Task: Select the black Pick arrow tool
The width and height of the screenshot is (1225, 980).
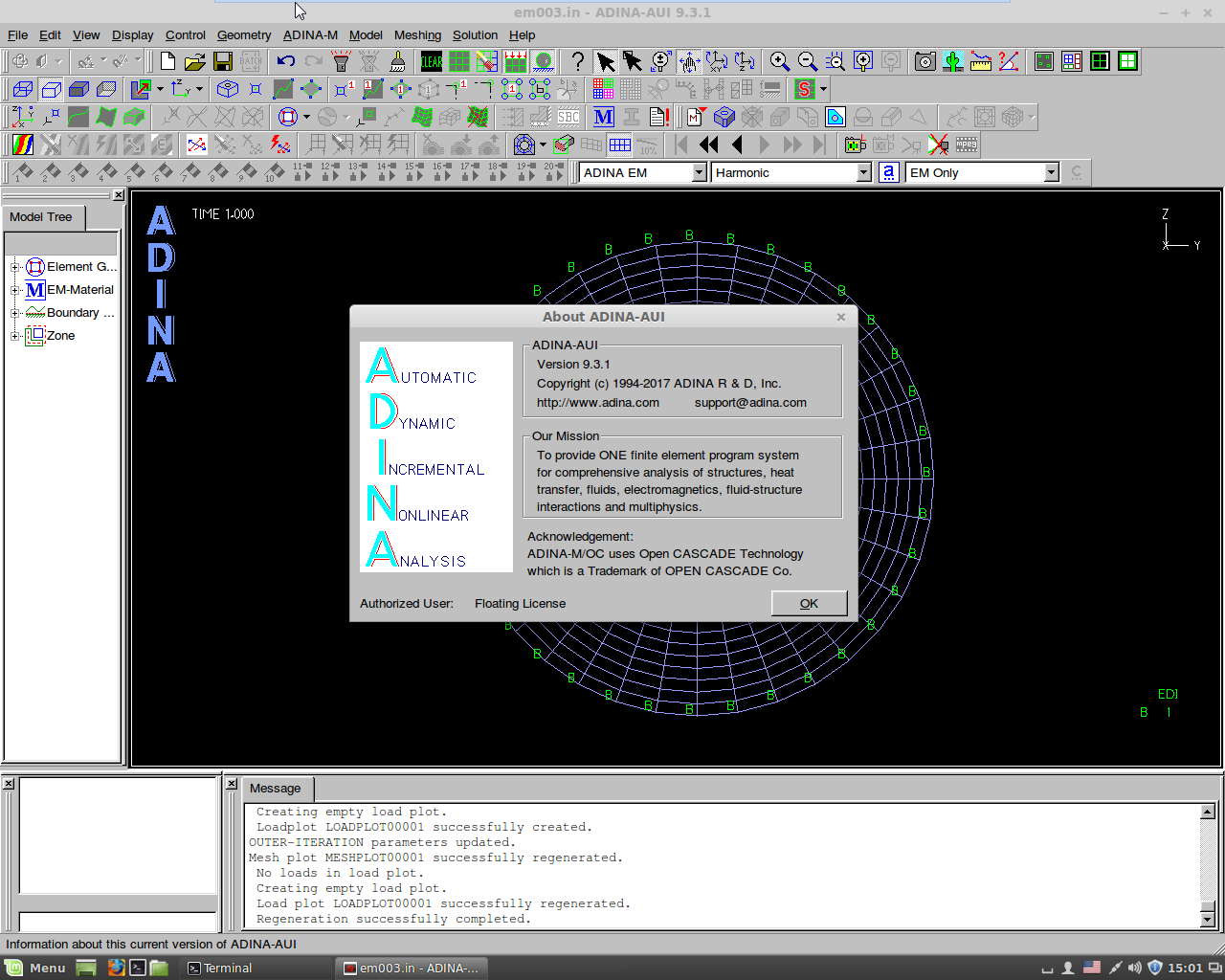Action: (x=605, y=61)
